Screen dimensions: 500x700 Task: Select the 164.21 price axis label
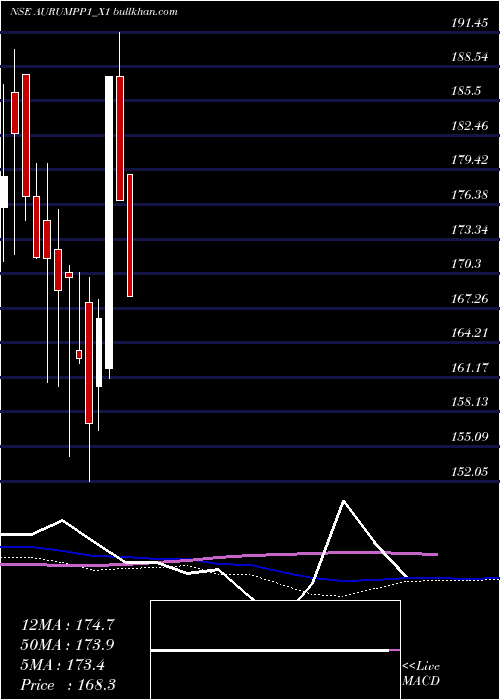click(x=470, y=333)
